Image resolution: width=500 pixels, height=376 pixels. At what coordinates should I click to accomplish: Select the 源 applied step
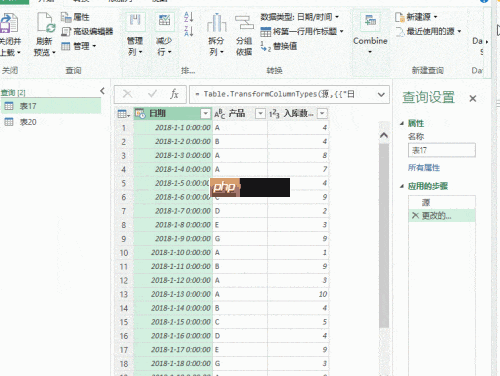[442, 202]
